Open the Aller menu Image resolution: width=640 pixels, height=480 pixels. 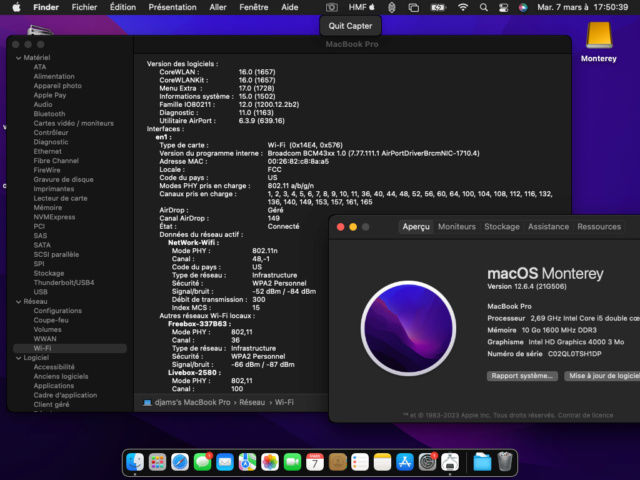click(218, 7)
